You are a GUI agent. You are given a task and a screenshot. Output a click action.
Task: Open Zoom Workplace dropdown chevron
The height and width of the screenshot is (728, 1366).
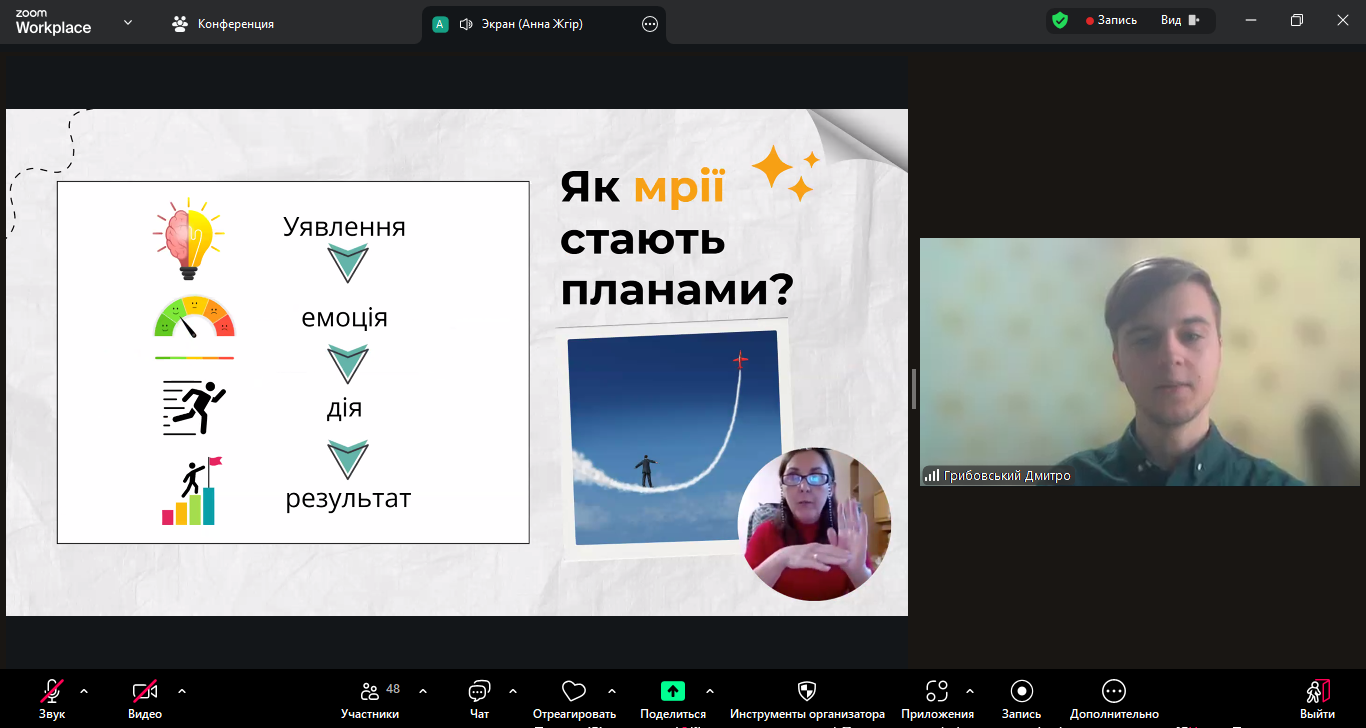[x=128, y=22]
